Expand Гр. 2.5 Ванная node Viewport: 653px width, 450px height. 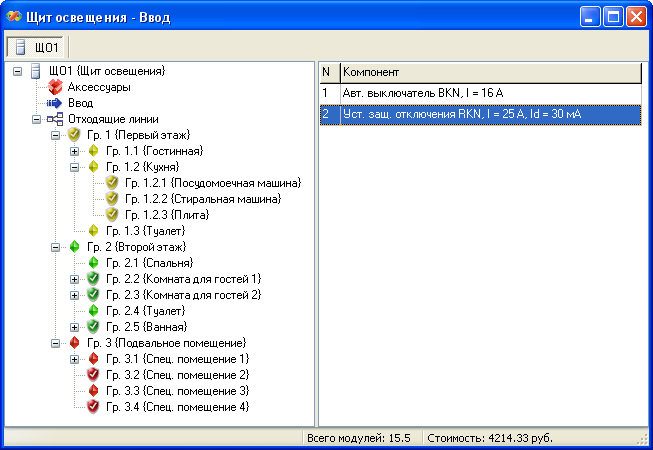pyautogui.click(x=75, y=327)
